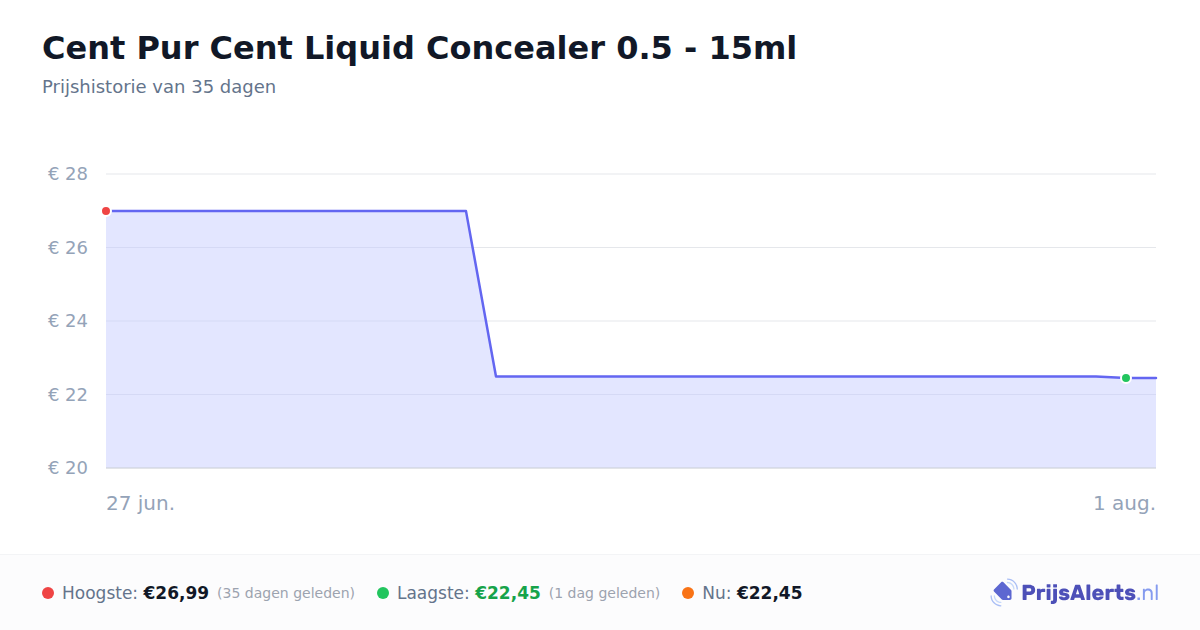Click the steep price drop line segment
Screen dimensions: 1200x630
click(x=481, y=294)
